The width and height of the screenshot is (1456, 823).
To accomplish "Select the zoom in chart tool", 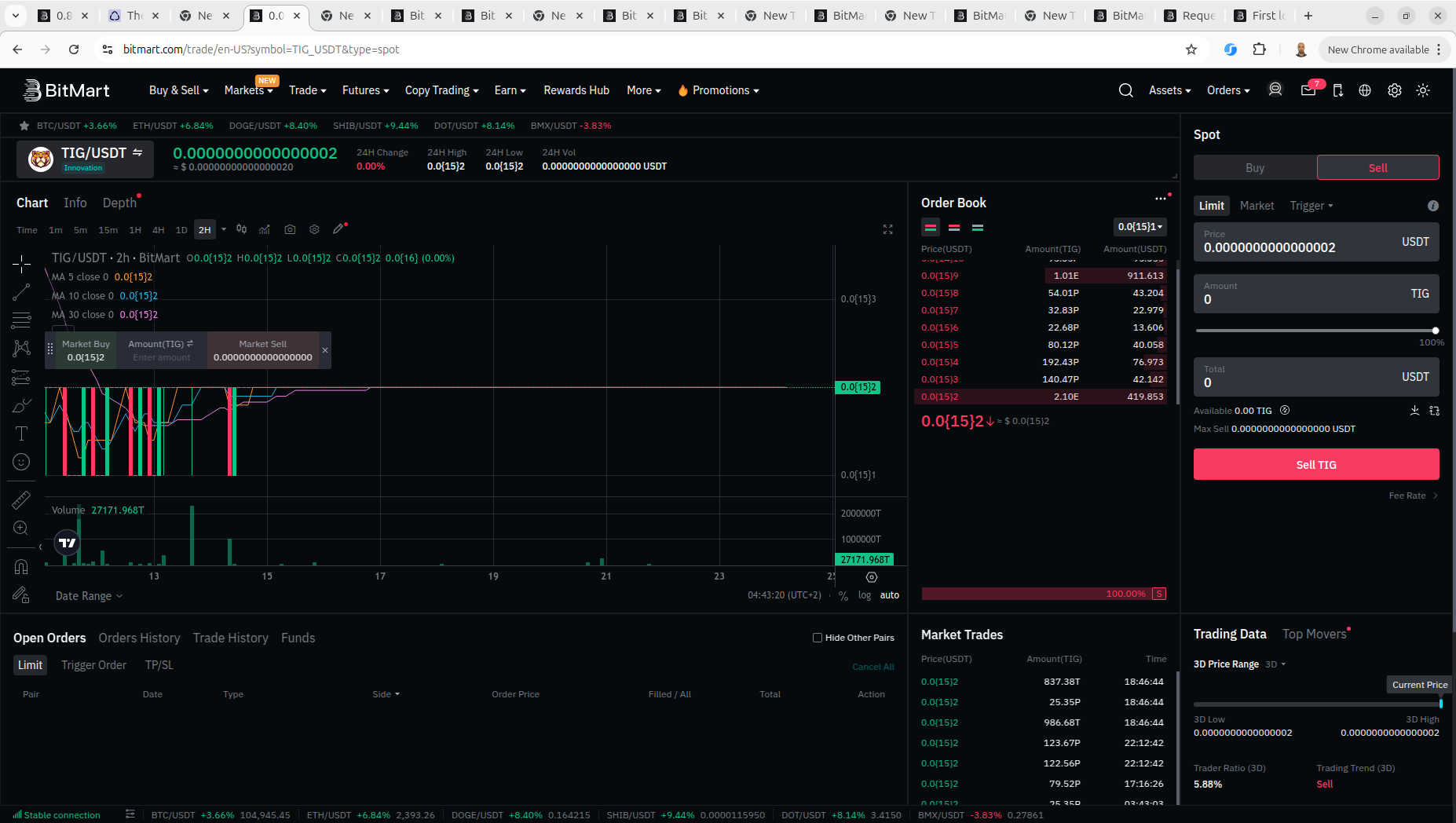I will coord(21,528).
